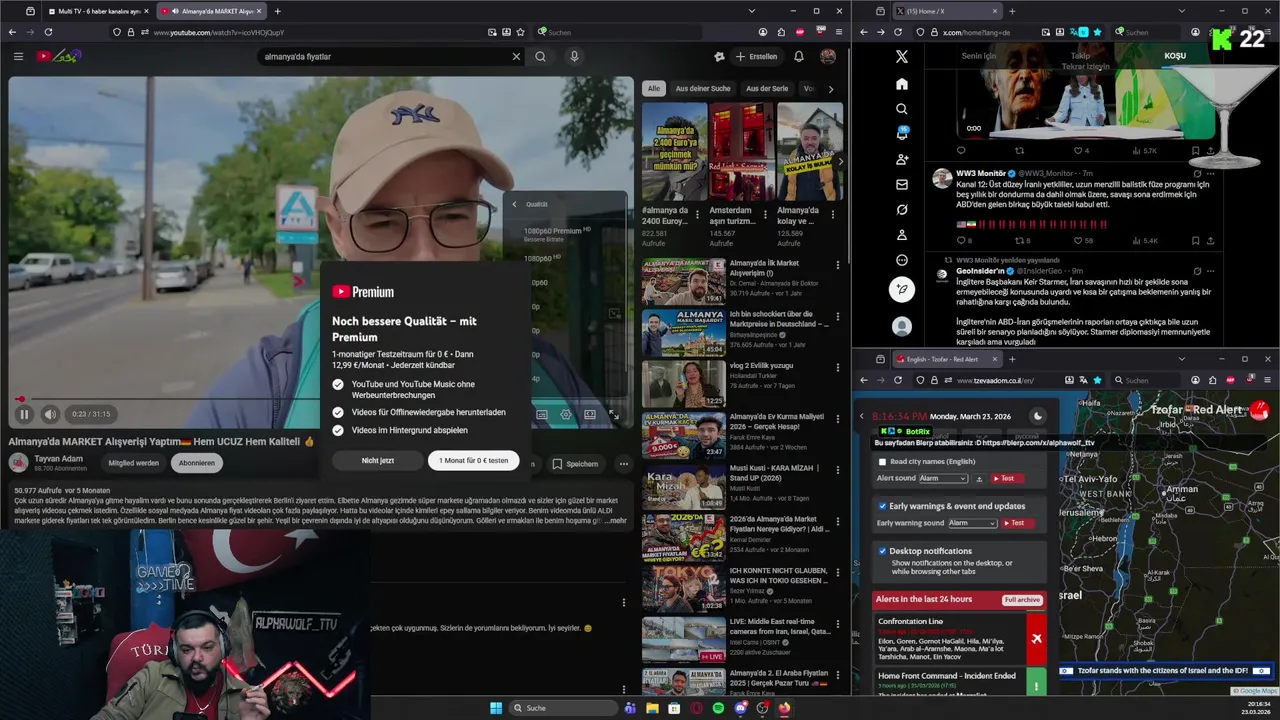
Task: Open the Windows Start menu
Action: pyautogui.click(x=496, y=708)
